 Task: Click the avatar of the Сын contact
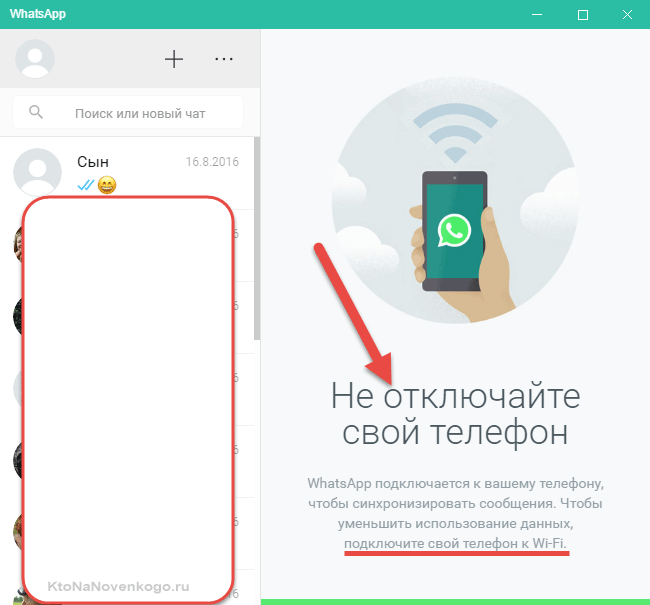(37, 172)
